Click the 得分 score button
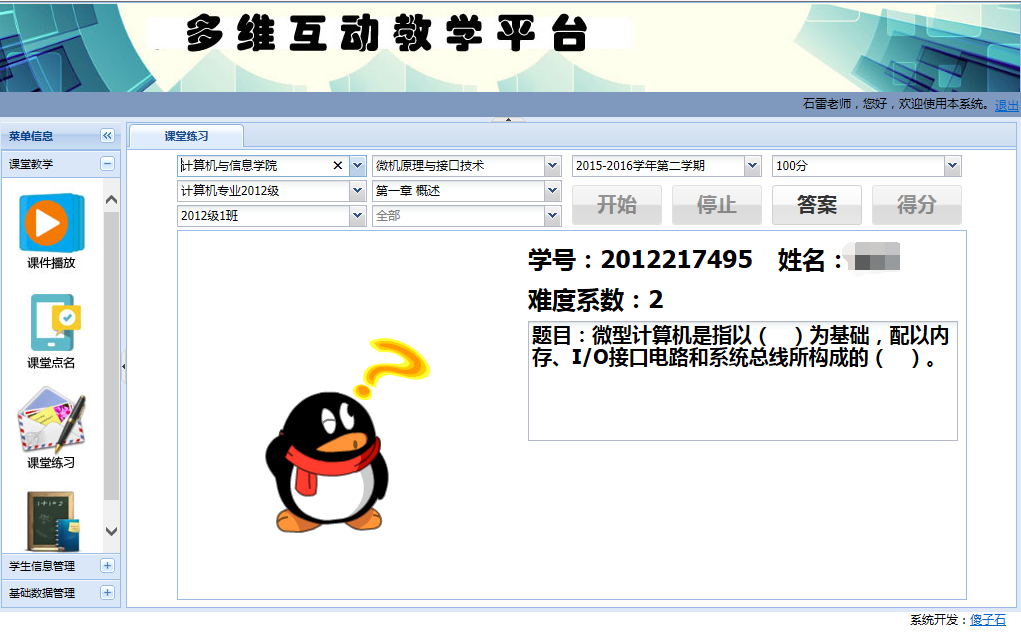The width and height of the screenshot is (1021, 632). coord(916,205)
